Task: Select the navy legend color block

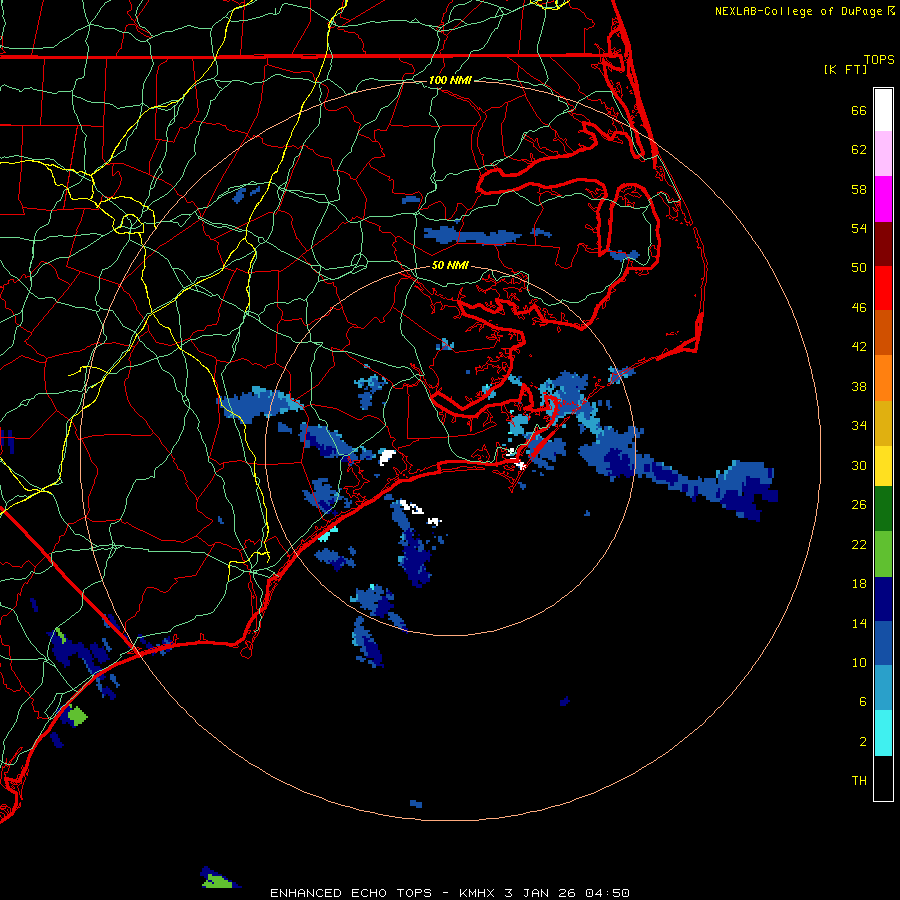Action: click(x=883, y=599)
